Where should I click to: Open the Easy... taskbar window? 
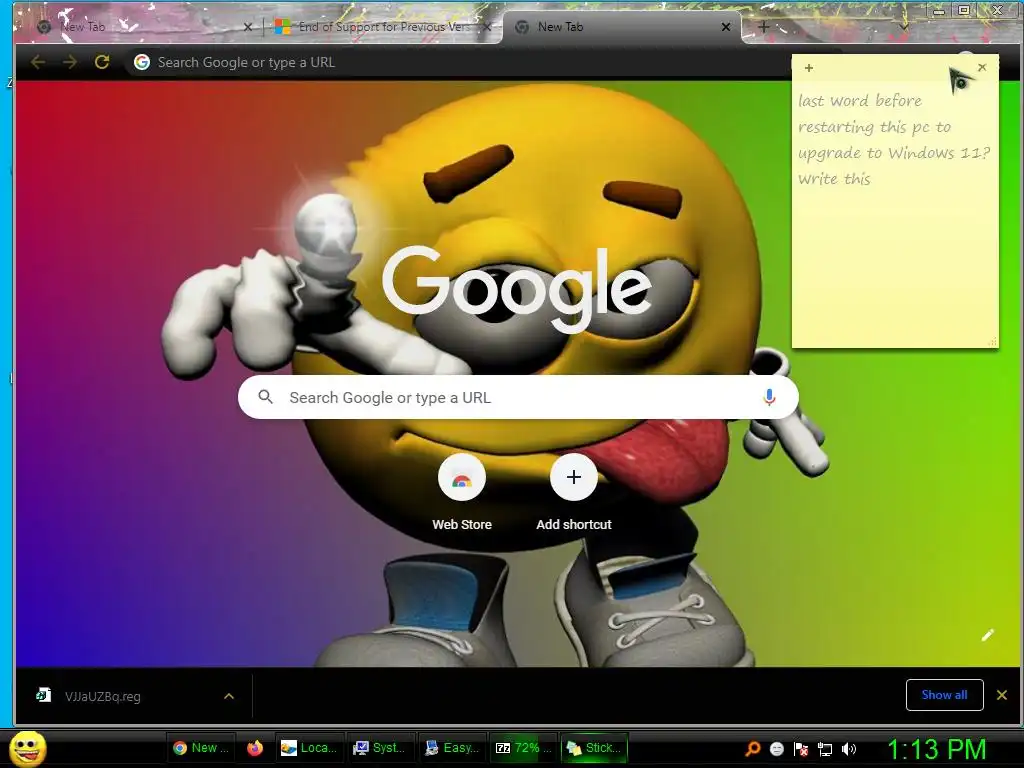(453, 748)
